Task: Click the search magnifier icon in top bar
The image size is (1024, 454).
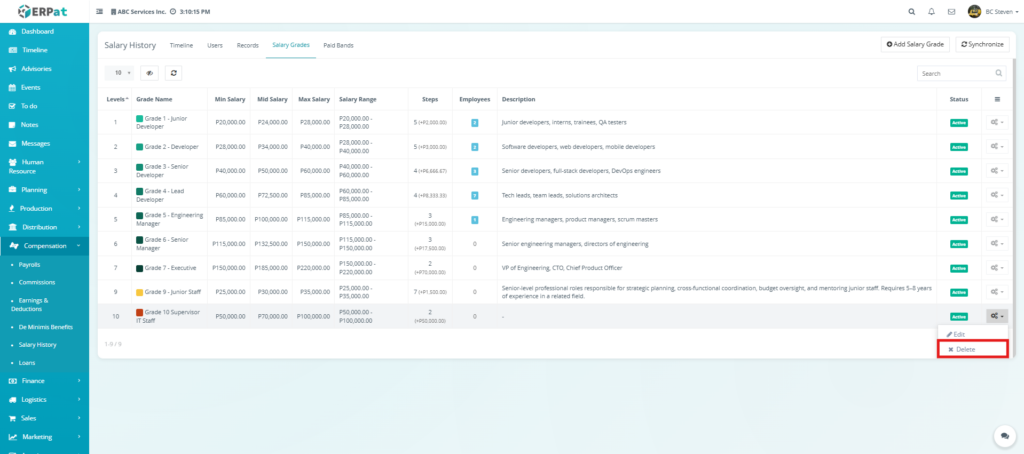Action: (x=910, y=11)
